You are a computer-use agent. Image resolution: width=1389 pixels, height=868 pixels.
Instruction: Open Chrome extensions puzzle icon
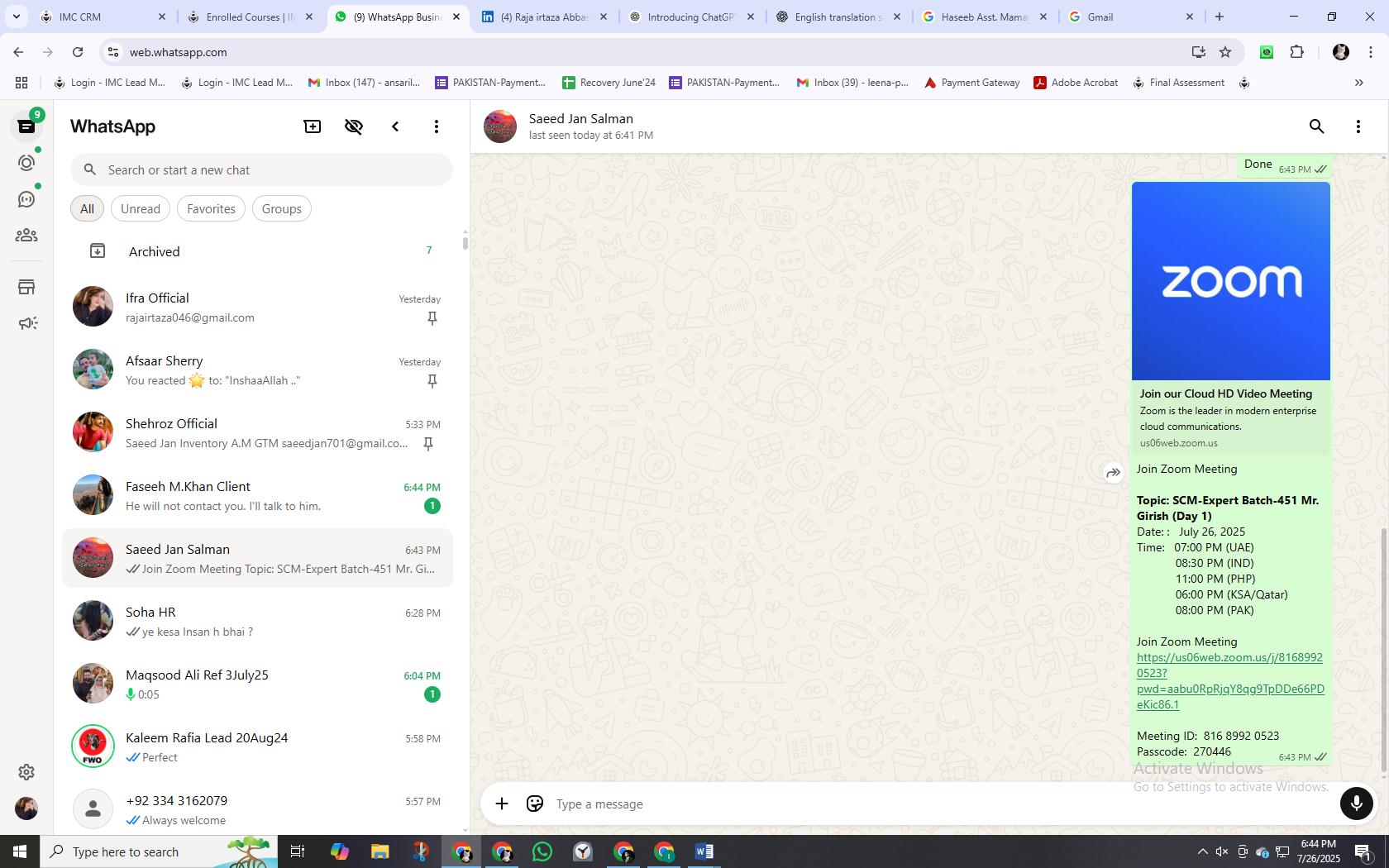(x=1296, y=52)
